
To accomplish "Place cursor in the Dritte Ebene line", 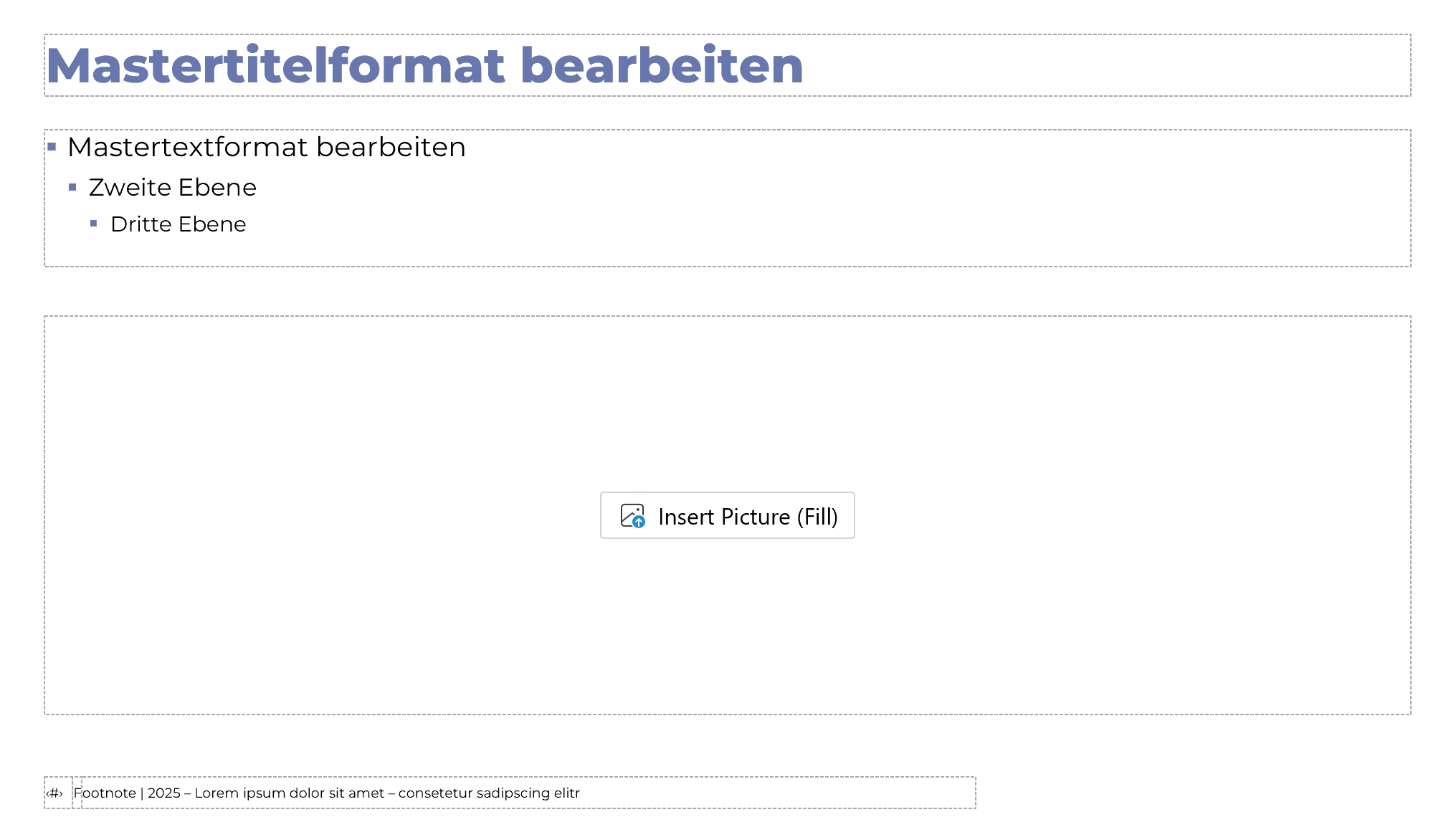I will (x=178, y=224).
